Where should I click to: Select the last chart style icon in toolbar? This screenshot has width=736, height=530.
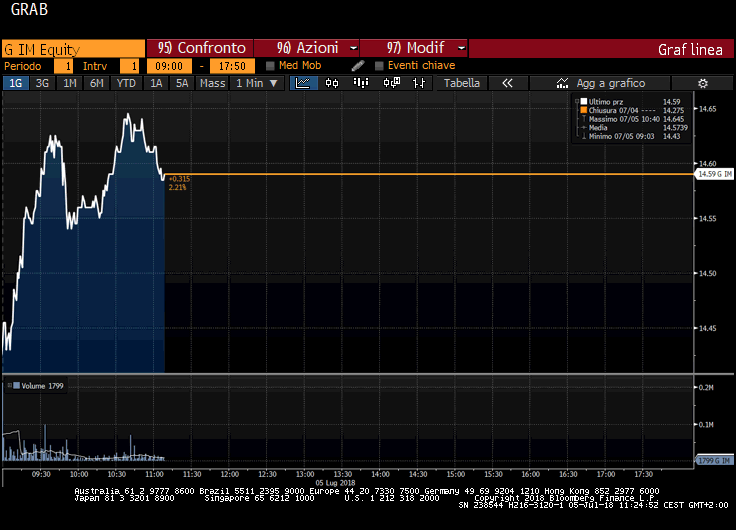coord(420,83)
